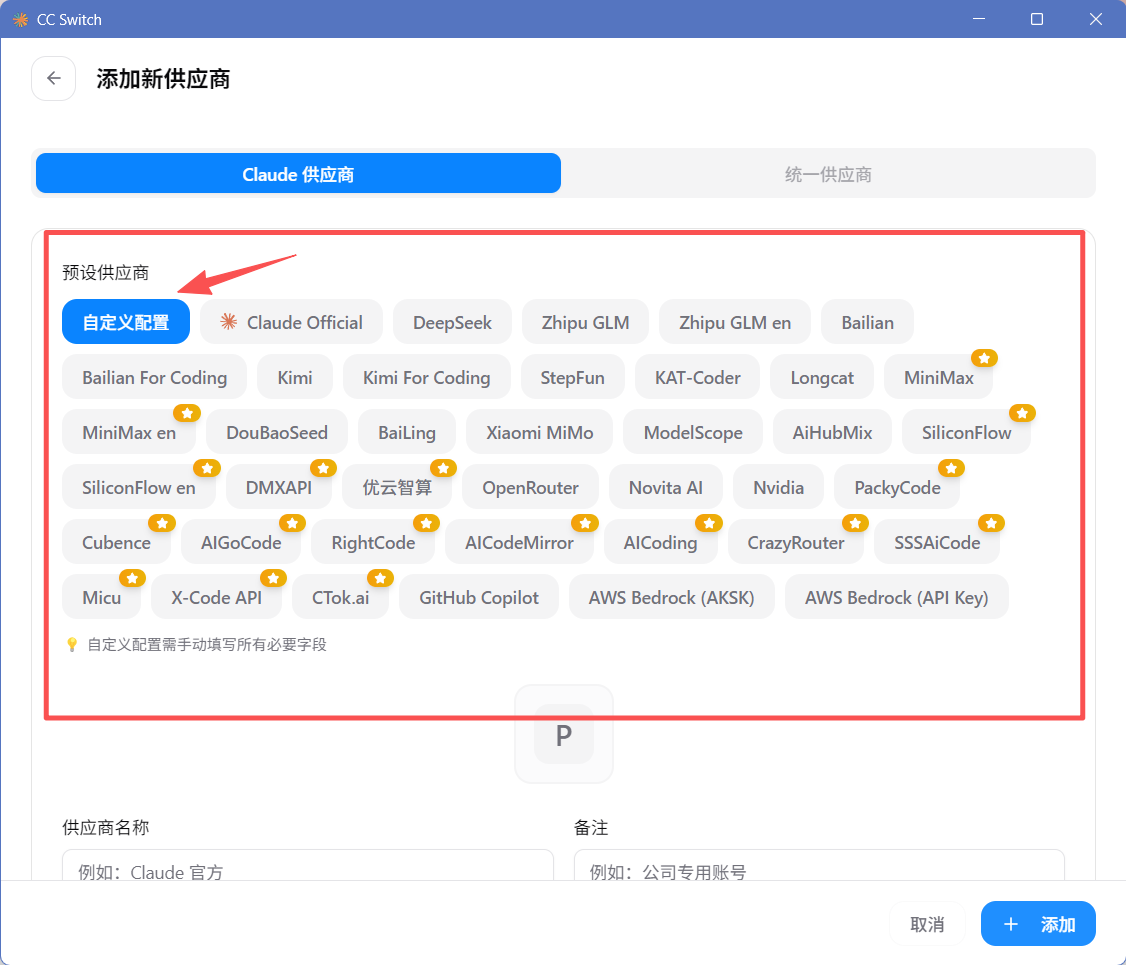Choose the GitHub Copilot preset
The image size is (1126, 965).
click(479, 597)
